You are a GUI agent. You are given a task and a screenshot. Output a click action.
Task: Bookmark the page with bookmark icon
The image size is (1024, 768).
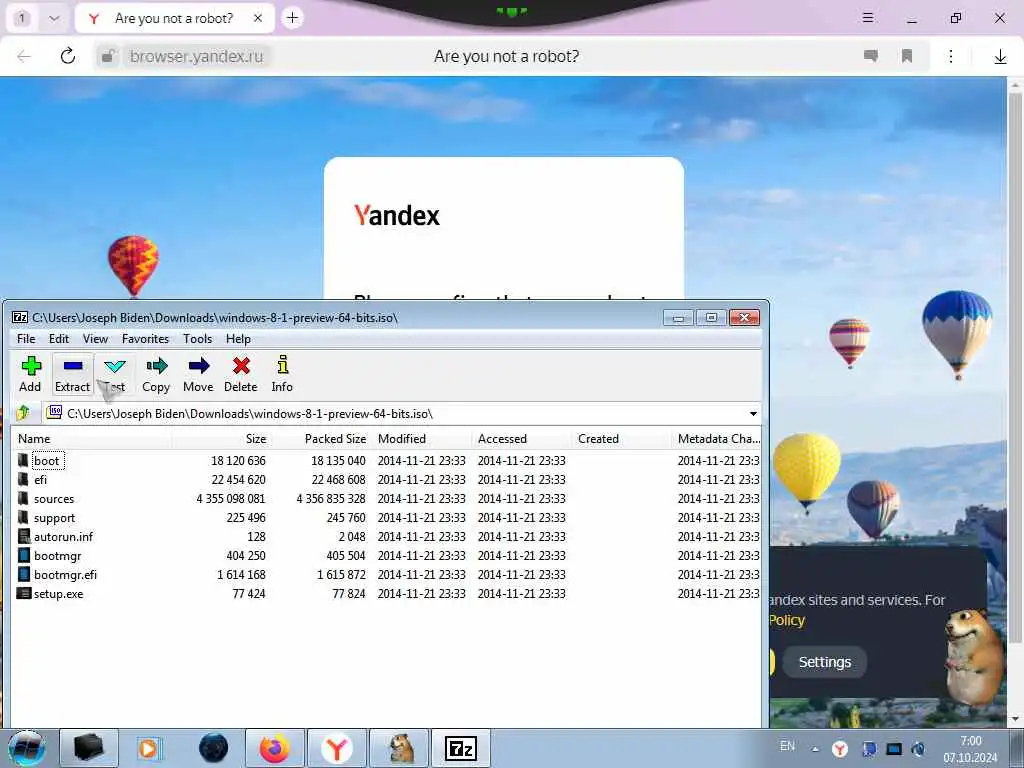click(x=906, y=56)
